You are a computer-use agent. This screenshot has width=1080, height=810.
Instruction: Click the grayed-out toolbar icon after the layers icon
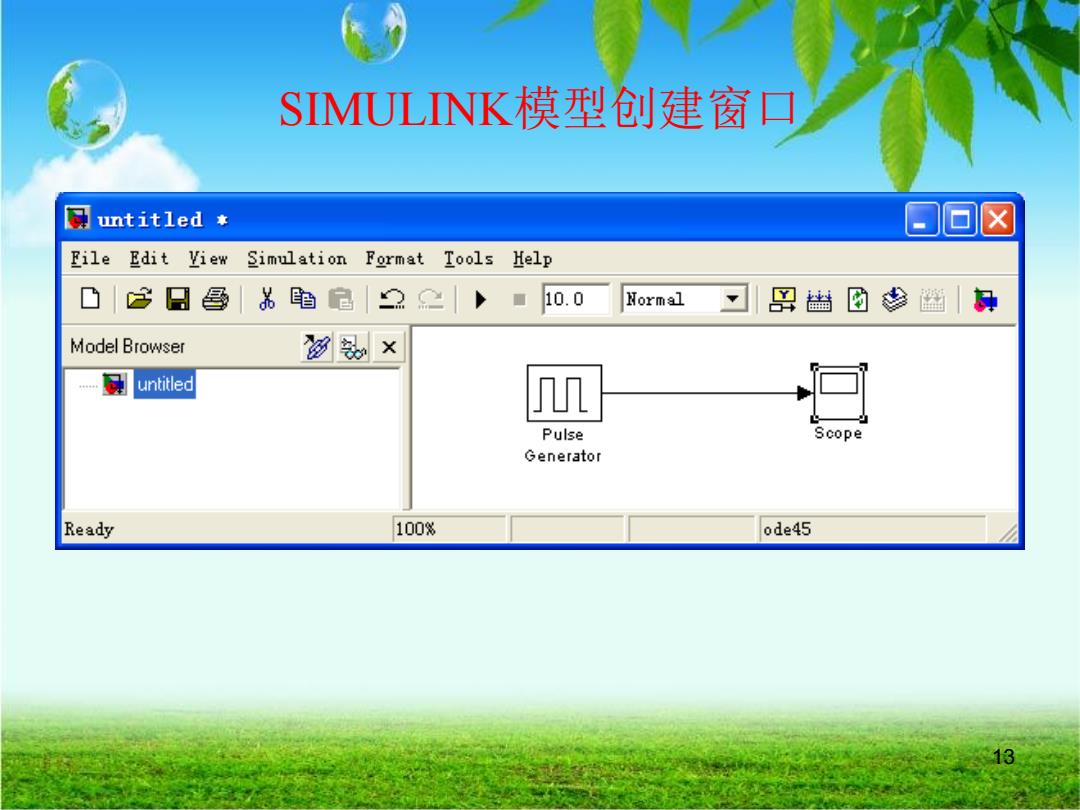point(932,300)
